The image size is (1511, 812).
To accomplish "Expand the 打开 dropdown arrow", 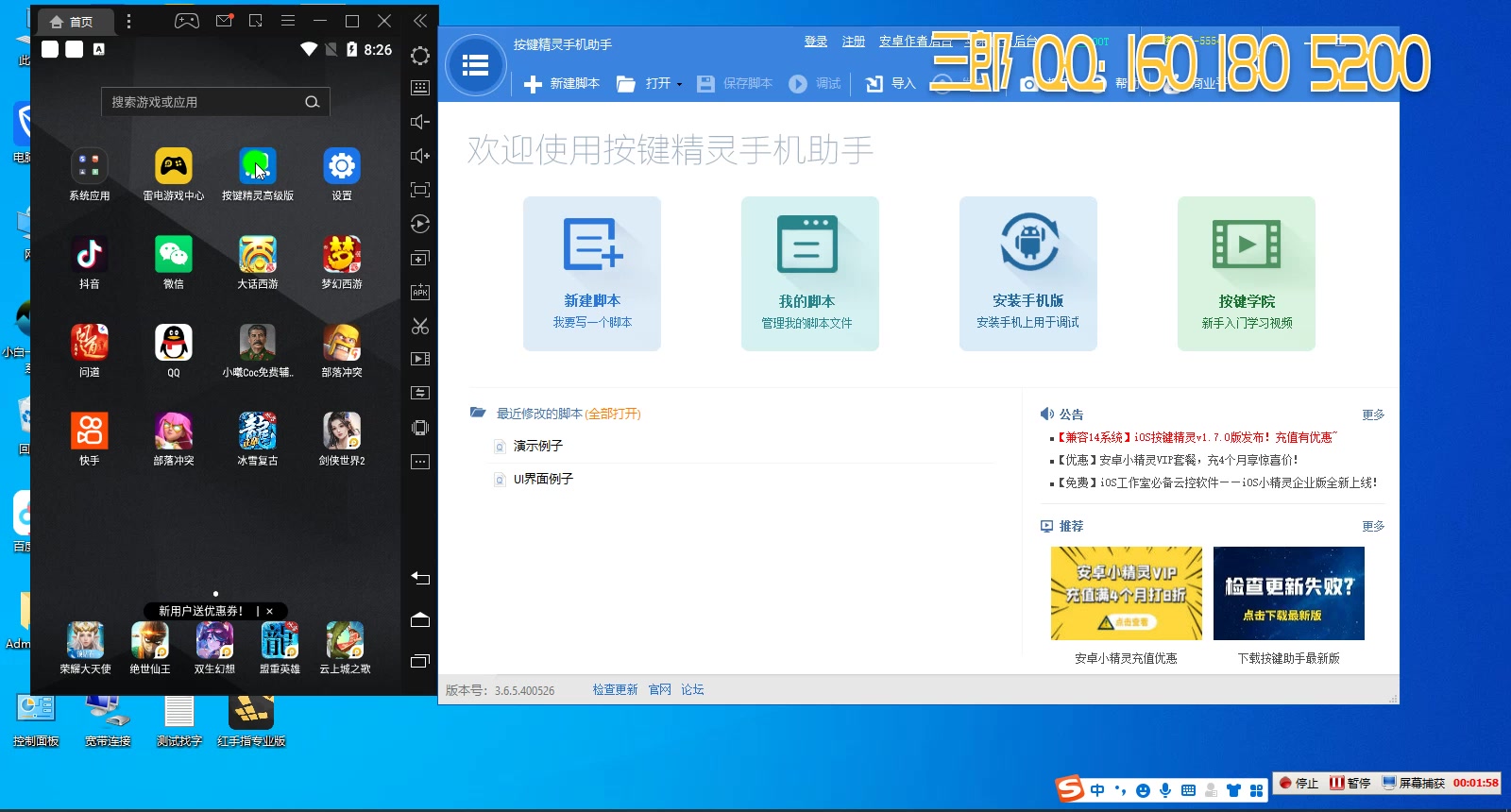I will tap(679, 85).
